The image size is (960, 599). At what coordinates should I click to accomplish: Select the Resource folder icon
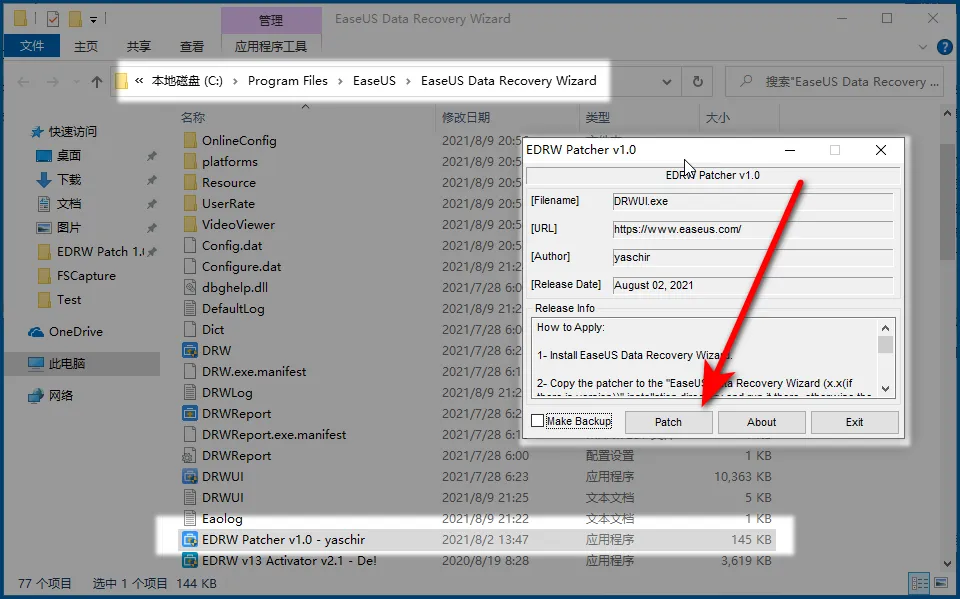point(190,182)
